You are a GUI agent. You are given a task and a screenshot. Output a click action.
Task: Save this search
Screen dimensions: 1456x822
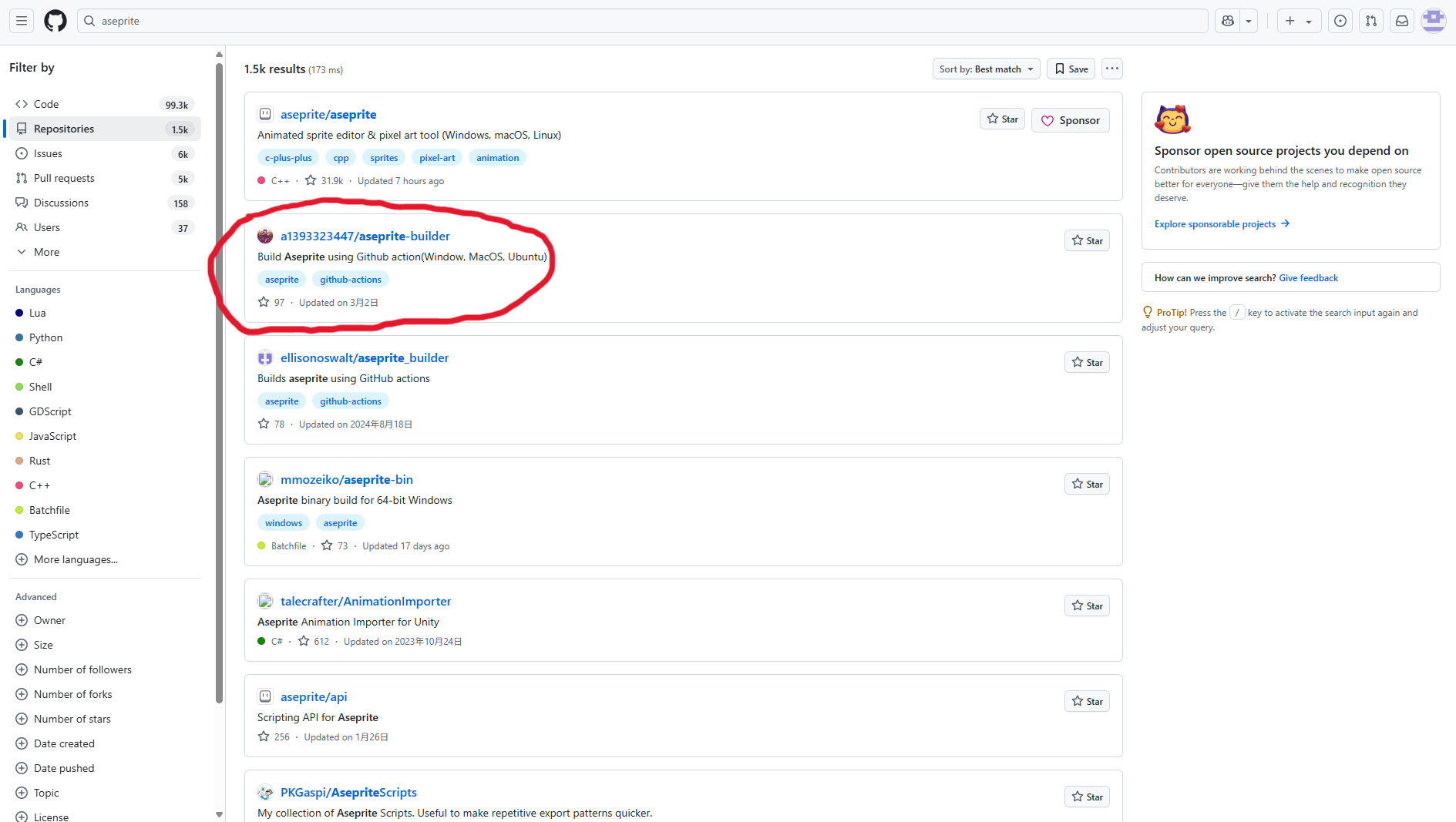click(x=1071, y=69)
